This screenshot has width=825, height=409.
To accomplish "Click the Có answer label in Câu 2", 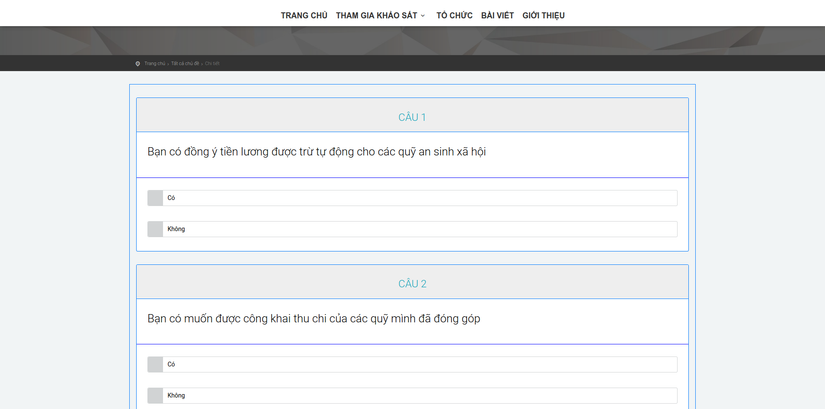I will click(171, 364).
